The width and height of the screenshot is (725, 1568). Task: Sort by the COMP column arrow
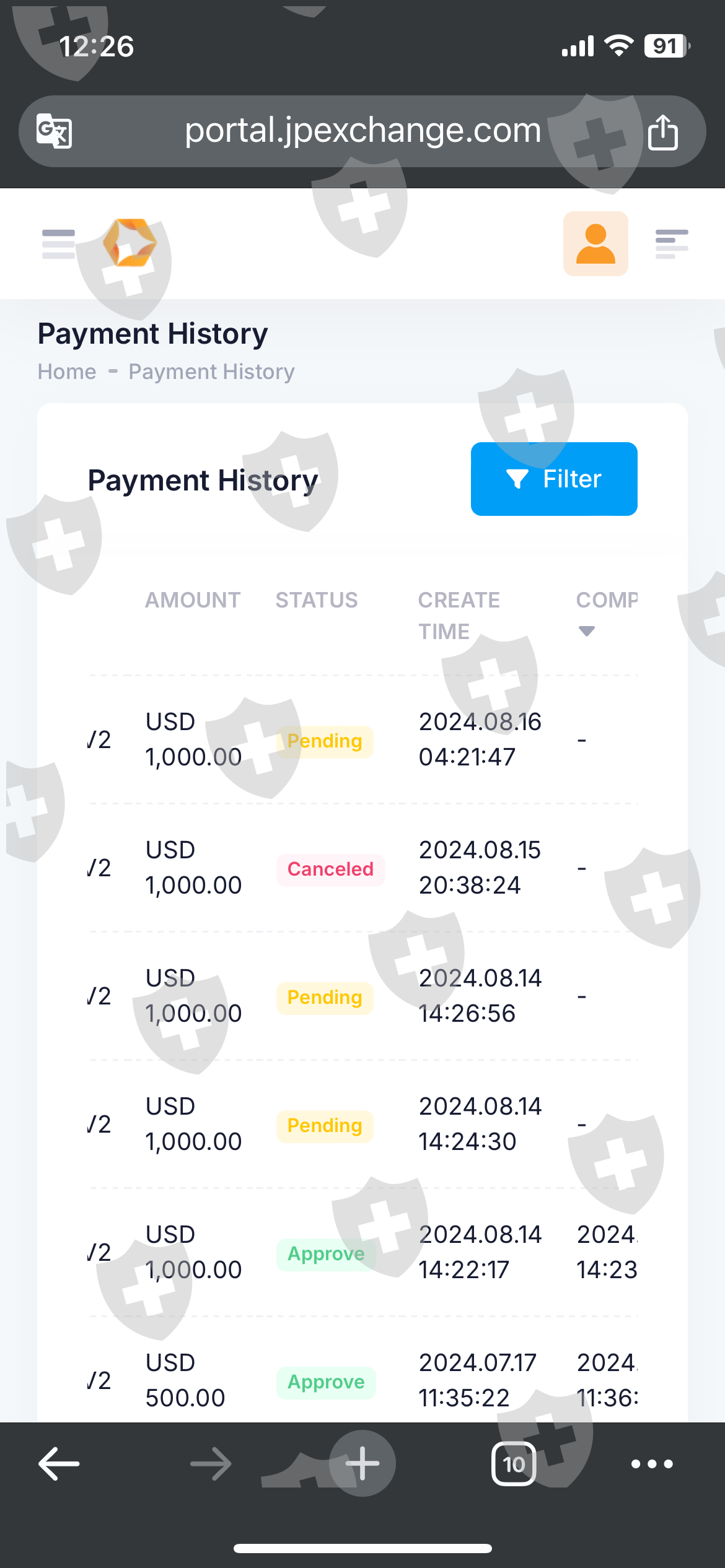(586, 631)
